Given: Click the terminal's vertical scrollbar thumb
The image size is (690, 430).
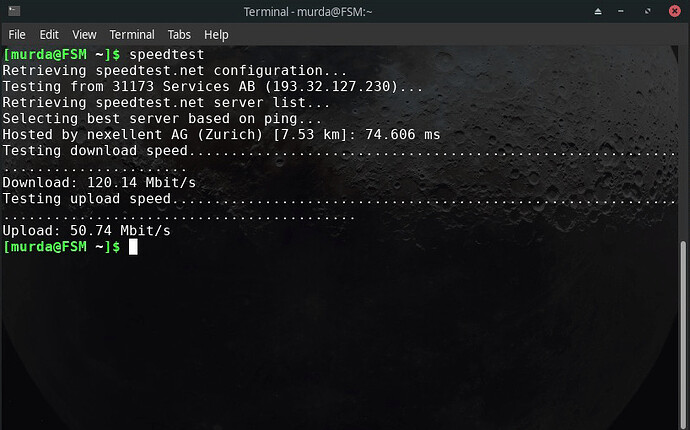Looking at the screenshot, I should pyautogui.click(x=684, y=330).
